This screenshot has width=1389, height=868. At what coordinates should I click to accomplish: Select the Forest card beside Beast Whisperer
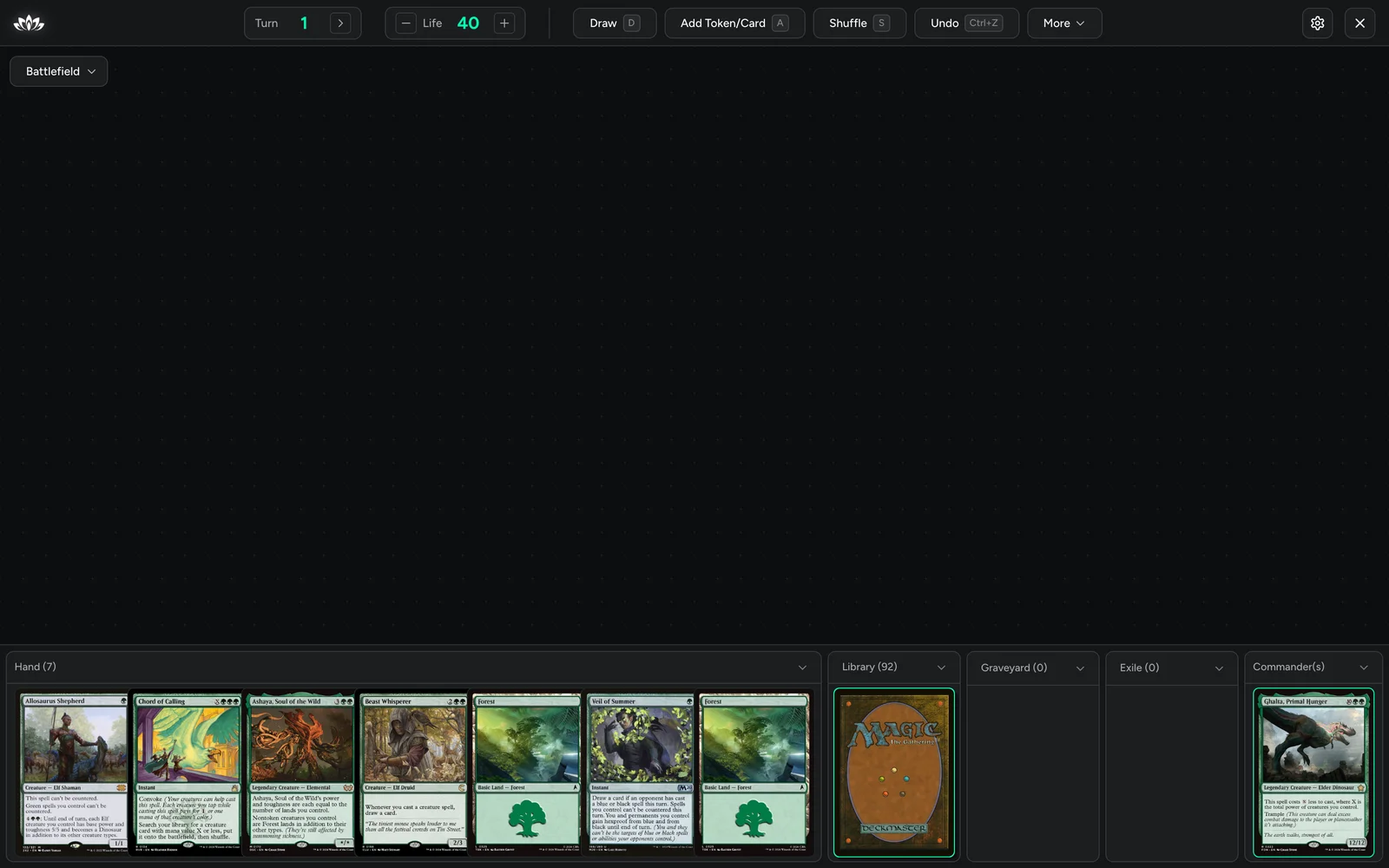[527, 773]
